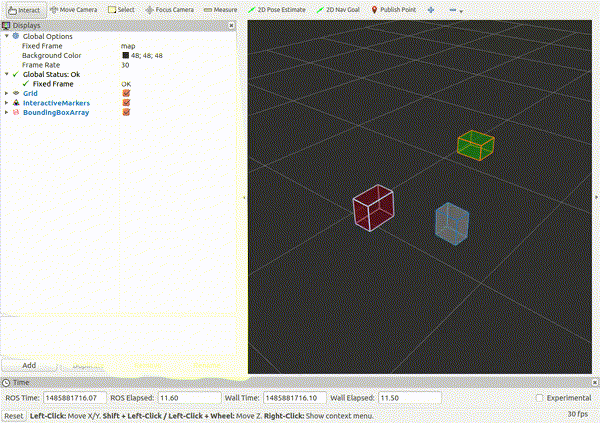This screenshot has width=600, height=423.
Task: Click the ROS Time field
Action: pos(74,398)
